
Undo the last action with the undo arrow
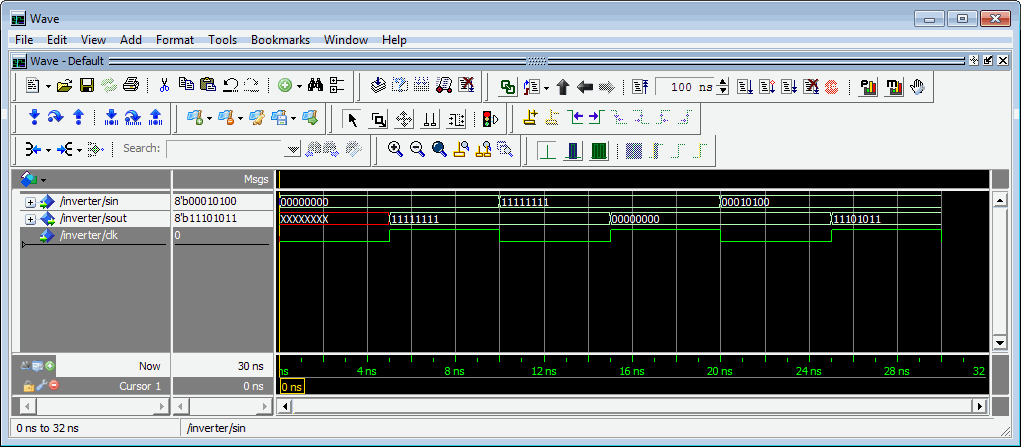coord(230,85)
